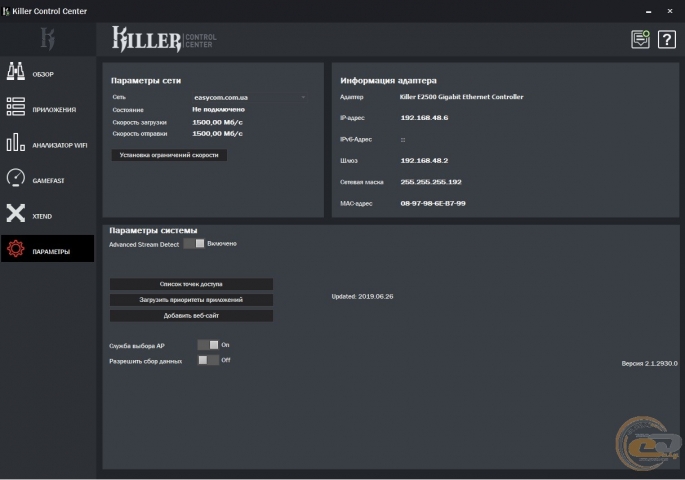
Task: Click the Не подключено status text
Action: point(218,110)
